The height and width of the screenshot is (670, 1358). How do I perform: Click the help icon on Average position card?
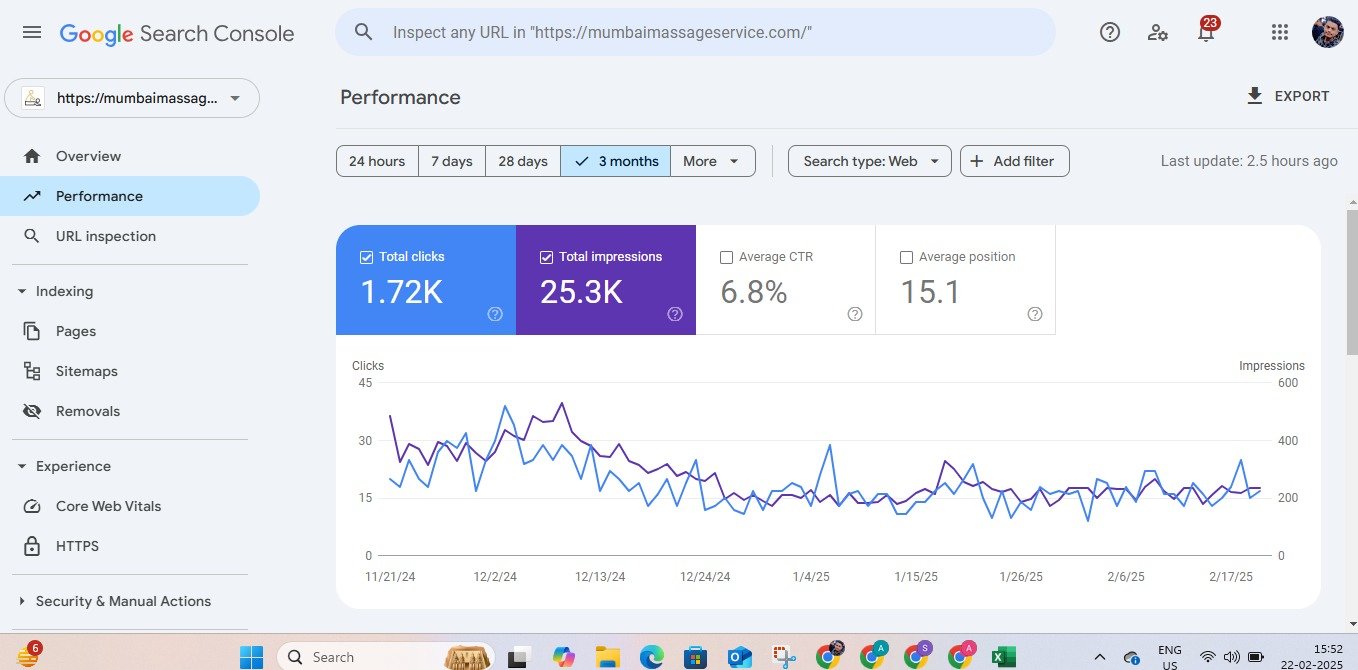[1035, 314]
